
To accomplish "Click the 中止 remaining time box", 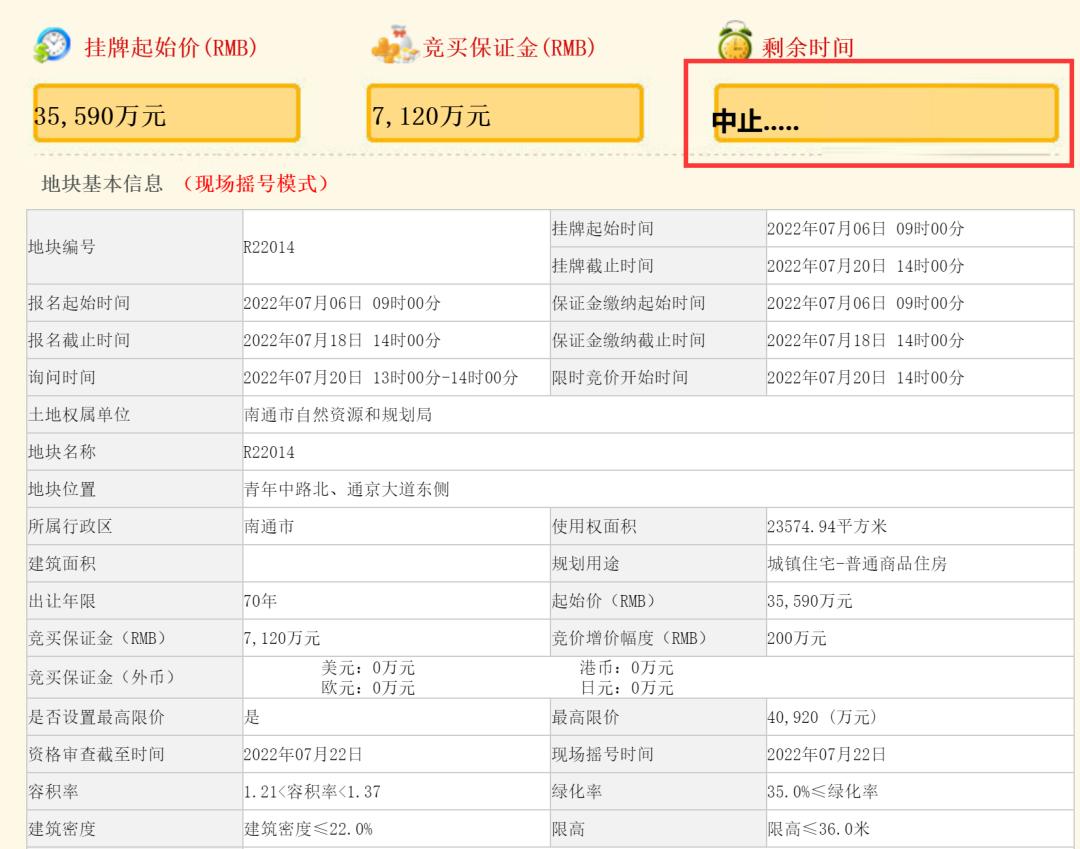I will [x=886, y=114].
